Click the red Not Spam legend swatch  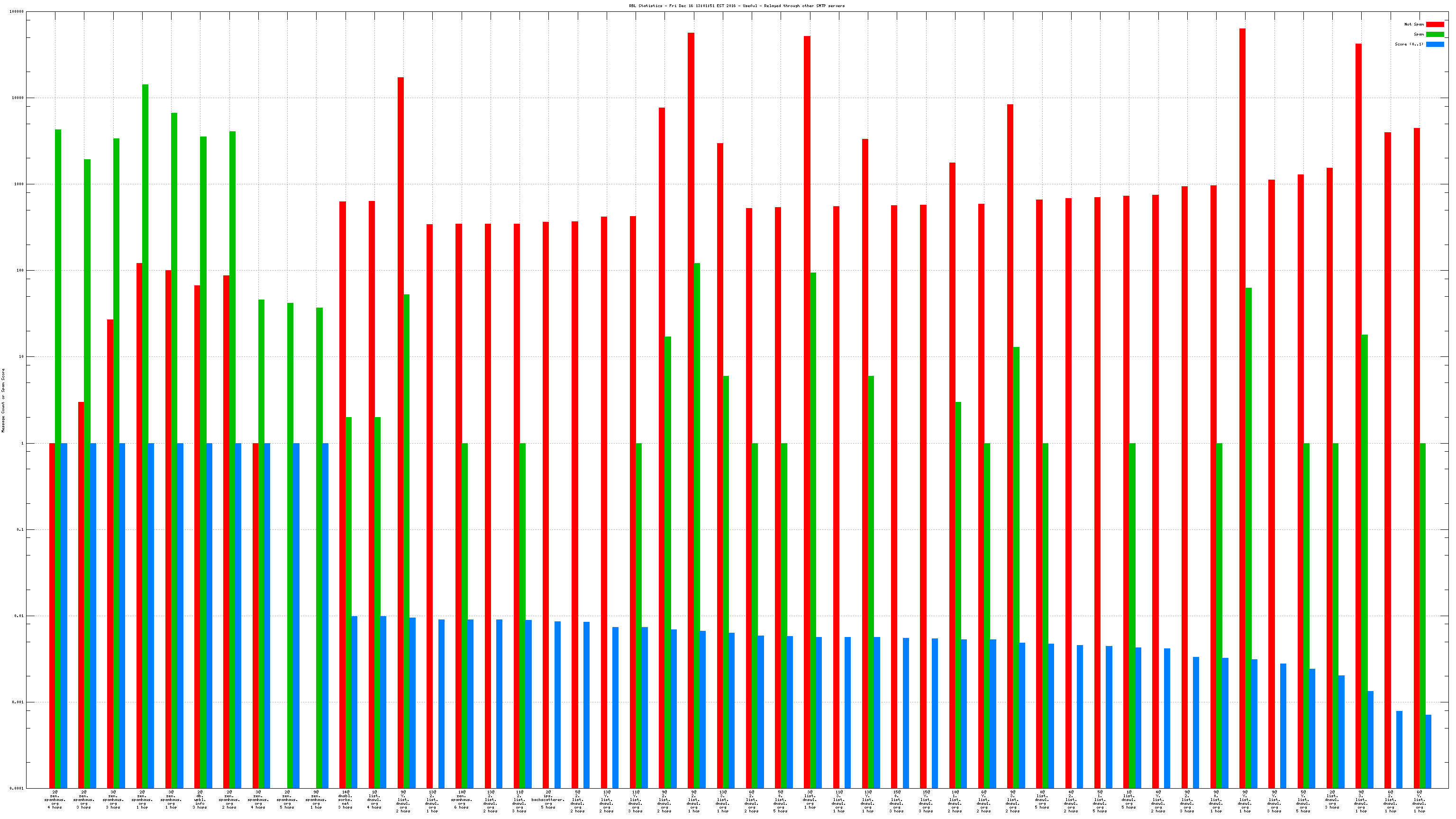[x=1435, y=24]
